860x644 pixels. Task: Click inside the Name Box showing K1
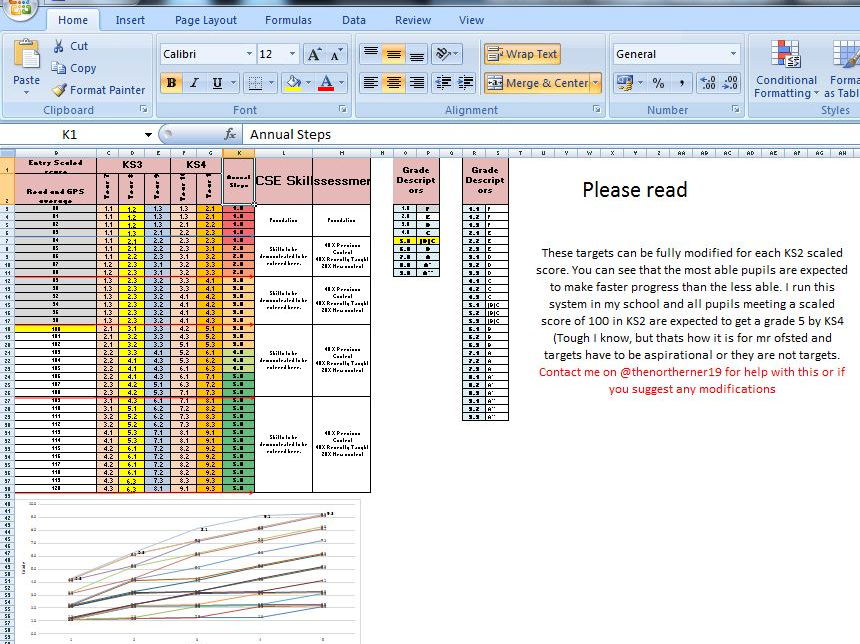click(70, 133)
